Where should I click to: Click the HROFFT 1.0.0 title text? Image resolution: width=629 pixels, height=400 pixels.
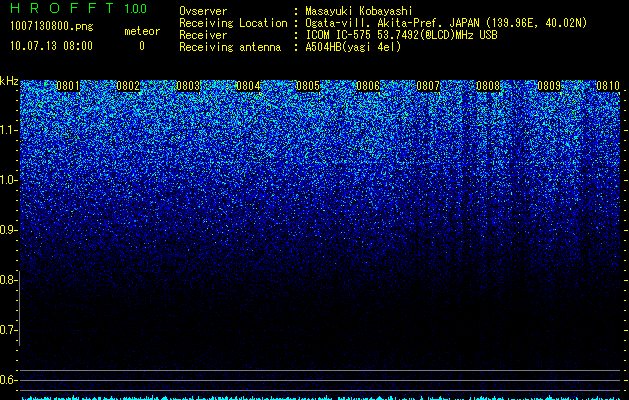click(78, 8)
